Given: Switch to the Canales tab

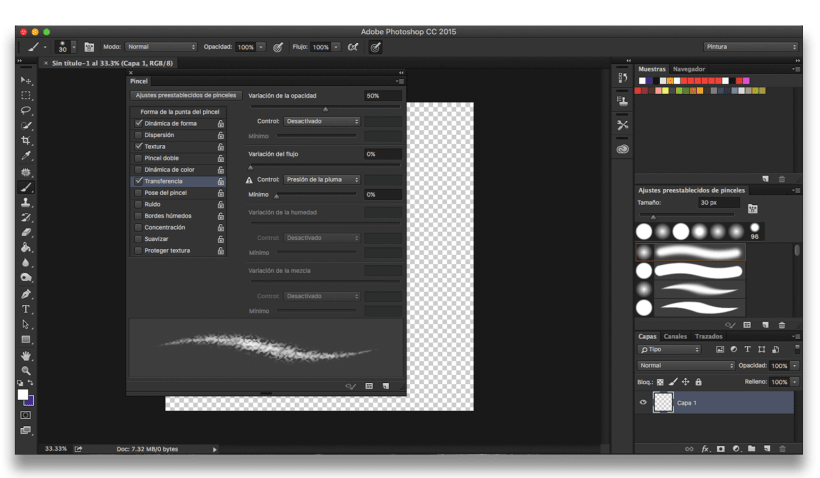Looking at the screenshot, I should [676, 337].
